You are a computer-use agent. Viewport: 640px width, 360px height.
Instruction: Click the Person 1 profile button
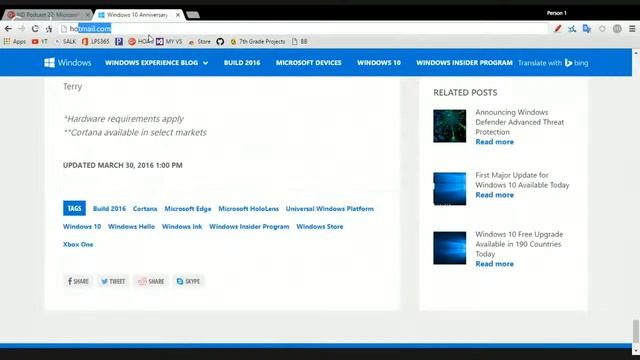click(556, 13)
